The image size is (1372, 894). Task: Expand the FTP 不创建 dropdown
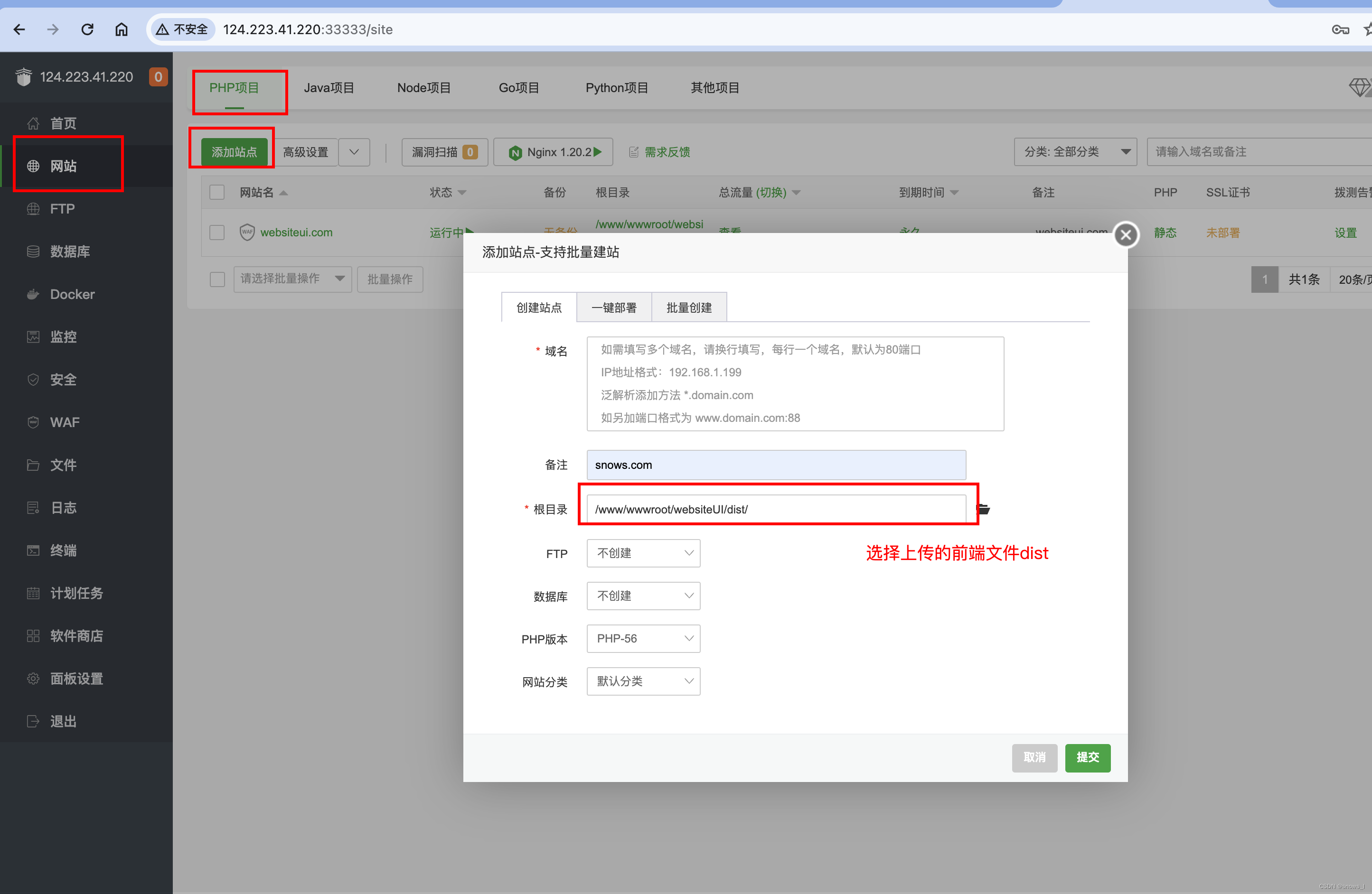643,553
